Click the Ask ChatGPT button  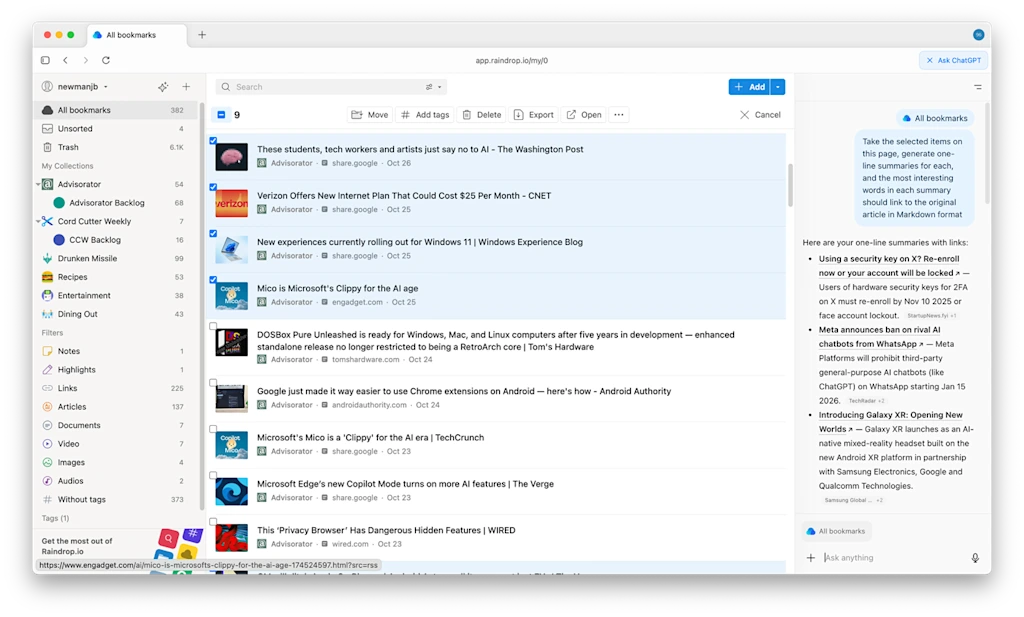952,60
